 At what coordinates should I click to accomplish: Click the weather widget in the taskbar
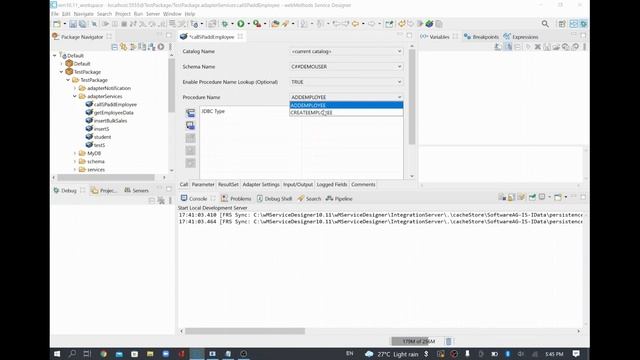click(x=391, y=354)
